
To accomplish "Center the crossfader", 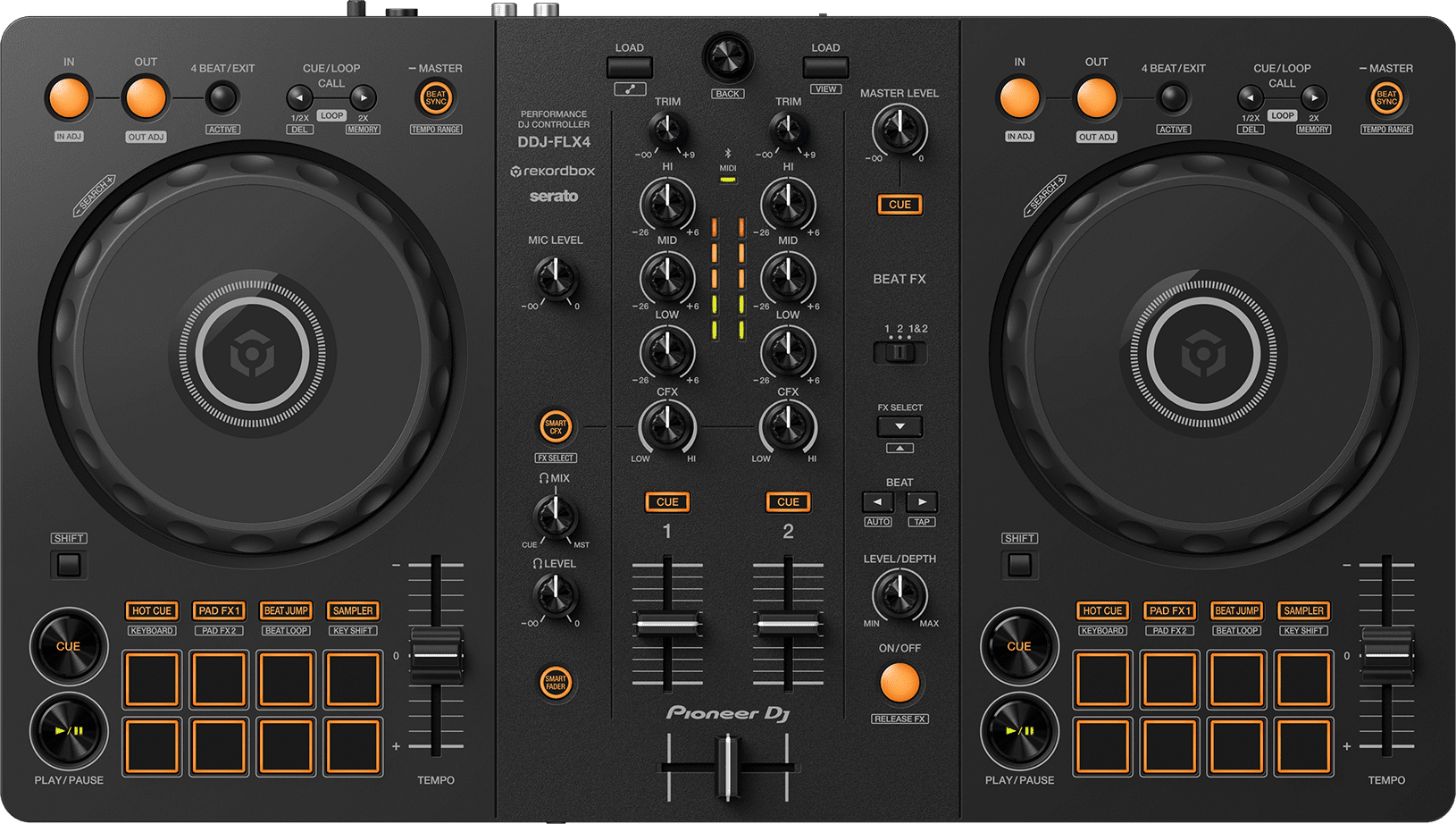I will (728, 764).
